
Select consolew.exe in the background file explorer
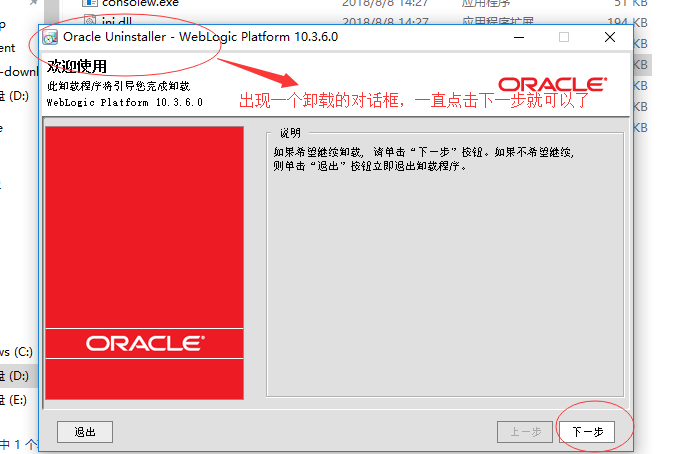(x=140, y=3)
